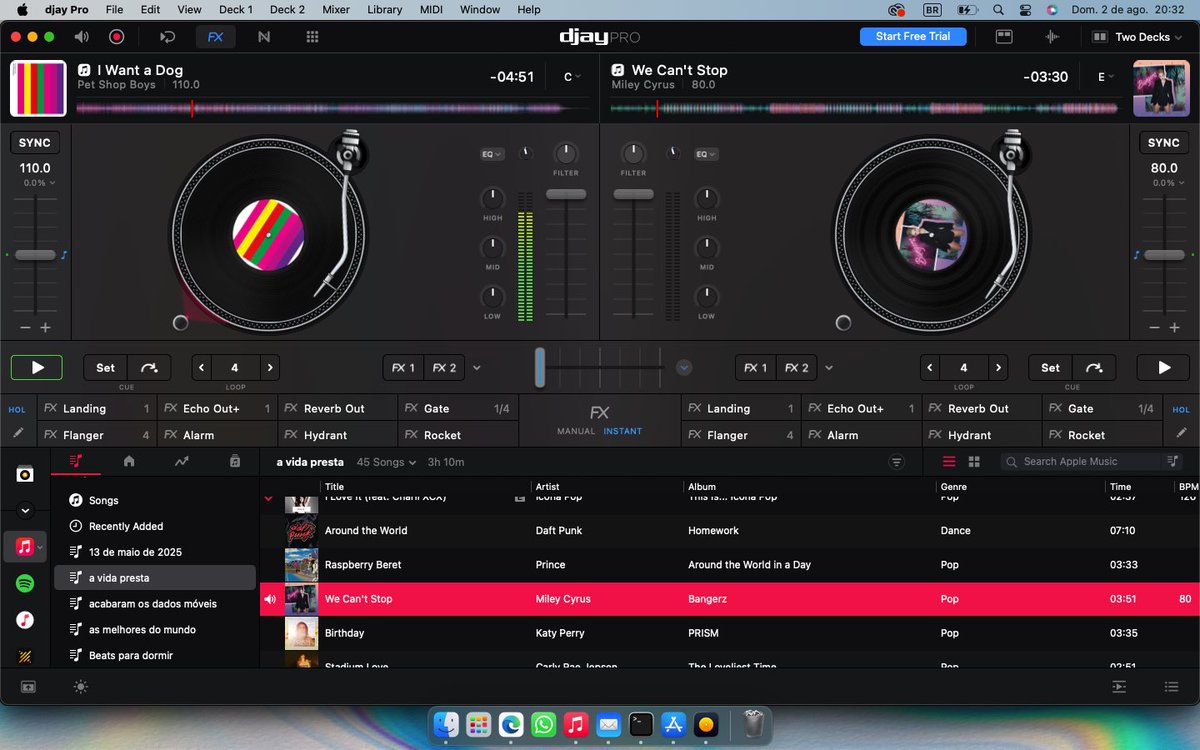
Task: Toggle HOL hold mode on left deck
Action: [x=17, y=409]
